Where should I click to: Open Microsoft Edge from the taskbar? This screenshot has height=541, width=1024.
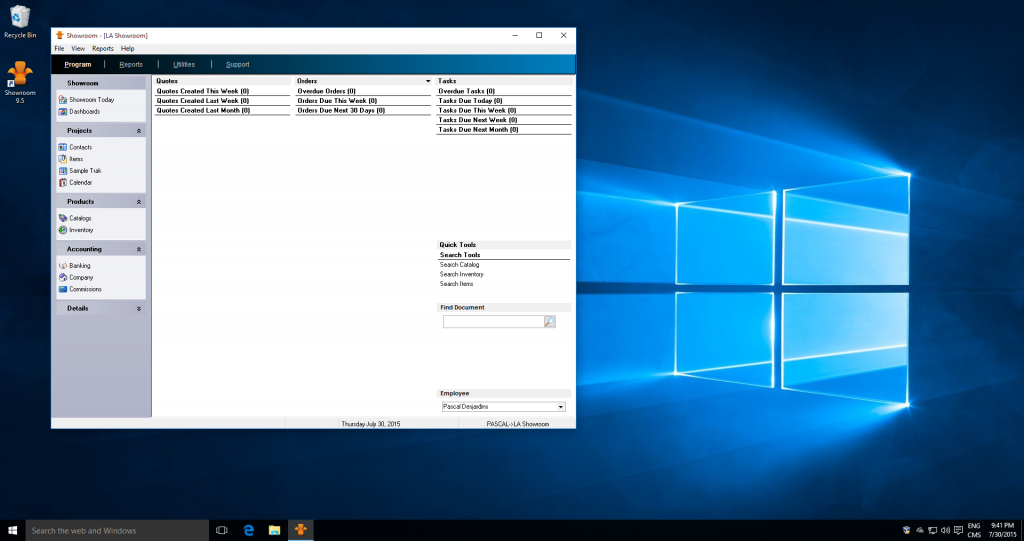248,530
